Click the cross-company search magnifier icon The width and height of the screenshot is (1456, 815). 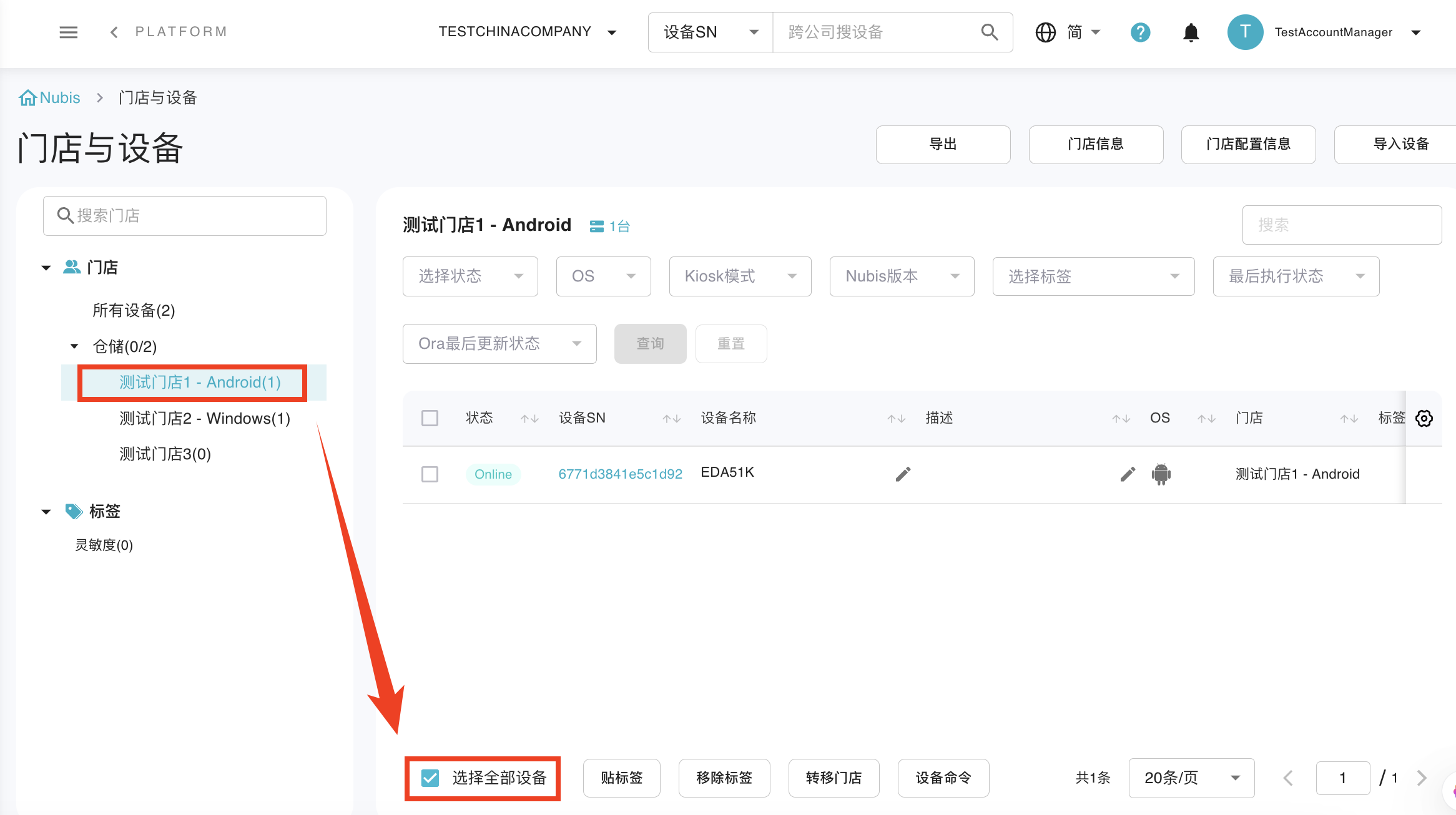click(x=989, y=32)
